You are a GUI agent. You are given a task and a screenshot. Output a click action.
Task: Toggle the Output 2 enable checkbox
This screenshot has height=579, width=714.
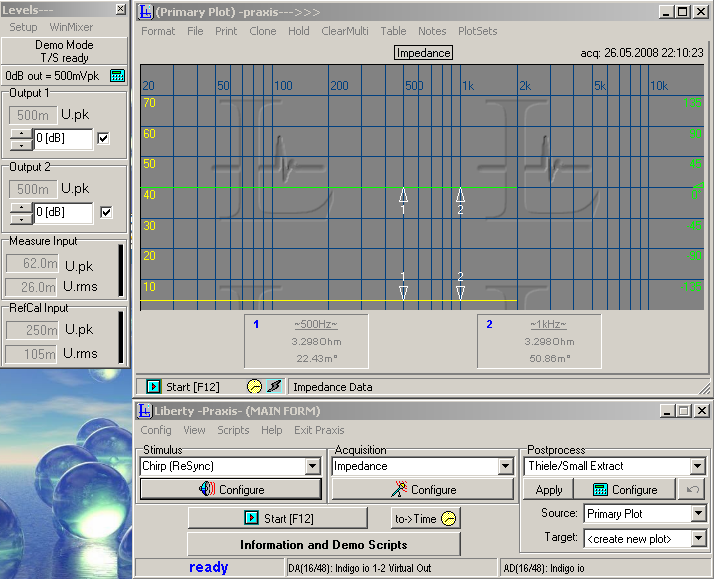point(107,212)
